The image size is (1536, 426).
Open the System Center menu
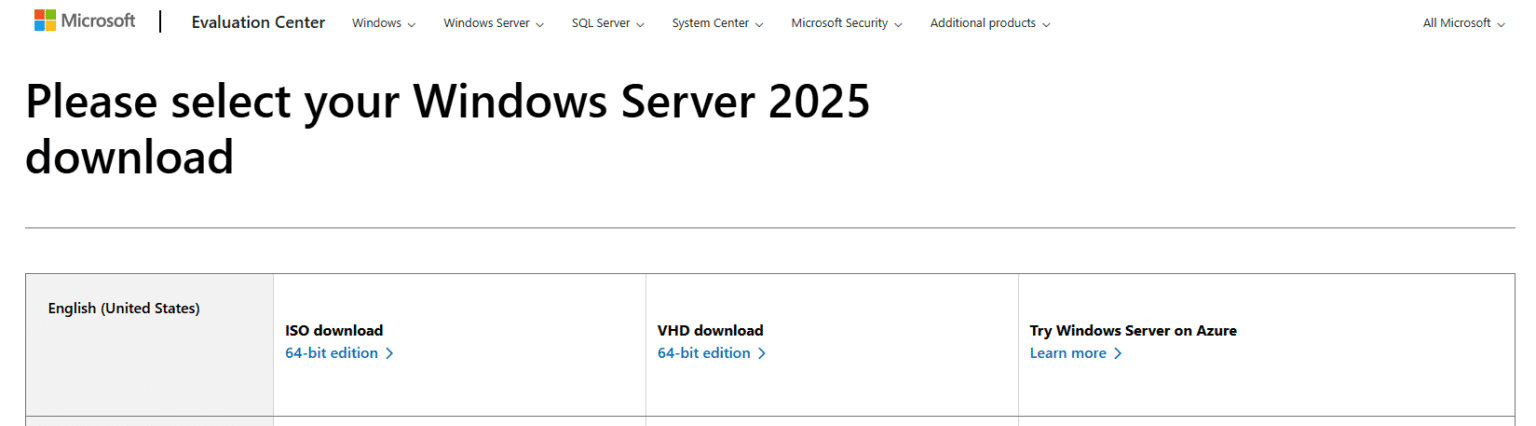717,23
